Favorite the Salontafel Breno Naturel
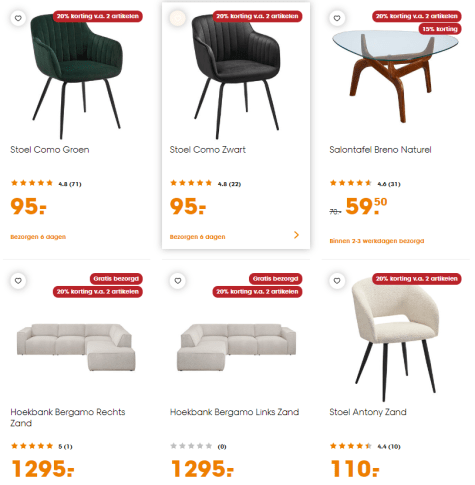This screenshot has width=475, height=485. 337,18
